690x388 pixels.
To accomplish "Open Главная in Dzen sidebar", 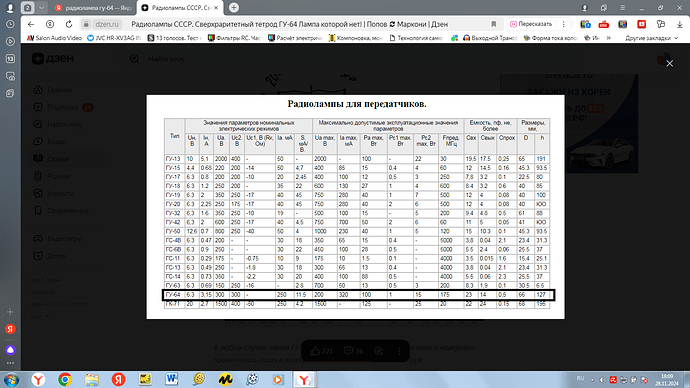I will [x=59, y=90].
